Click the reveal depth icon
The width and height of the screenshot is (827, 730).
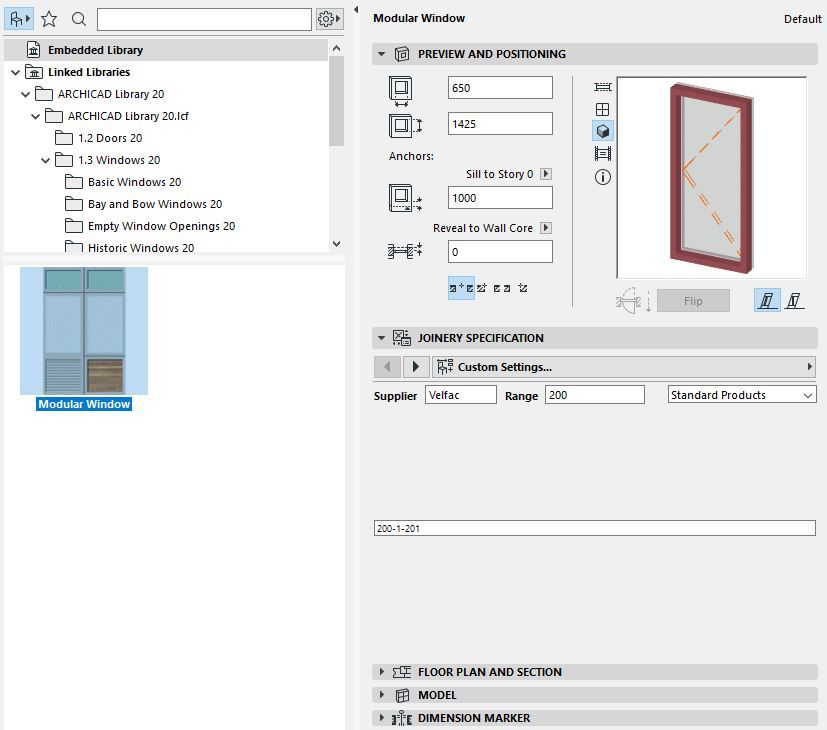[x=405, y=251]
